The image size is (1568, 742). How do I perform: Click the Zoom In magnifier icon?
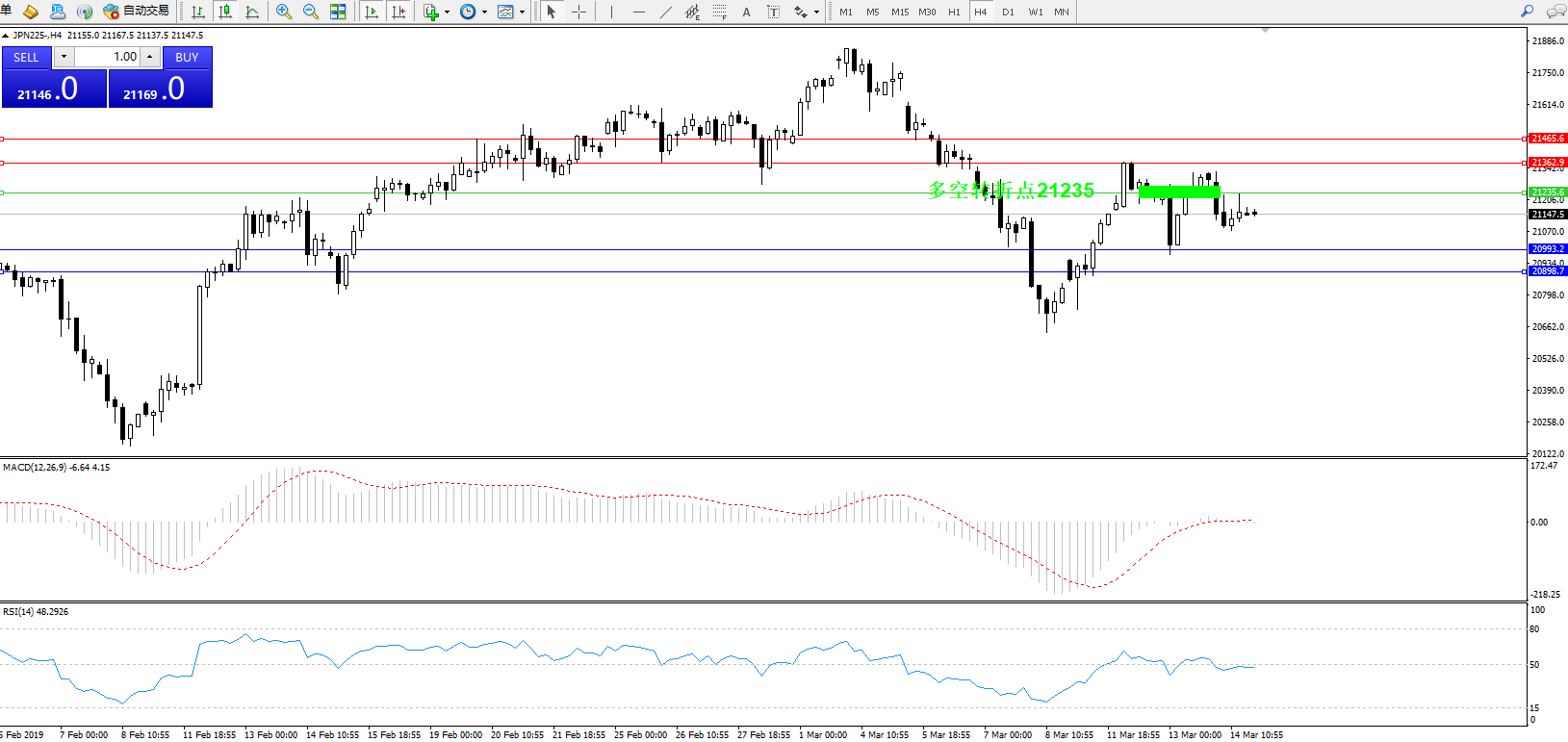tap(283, 12)
